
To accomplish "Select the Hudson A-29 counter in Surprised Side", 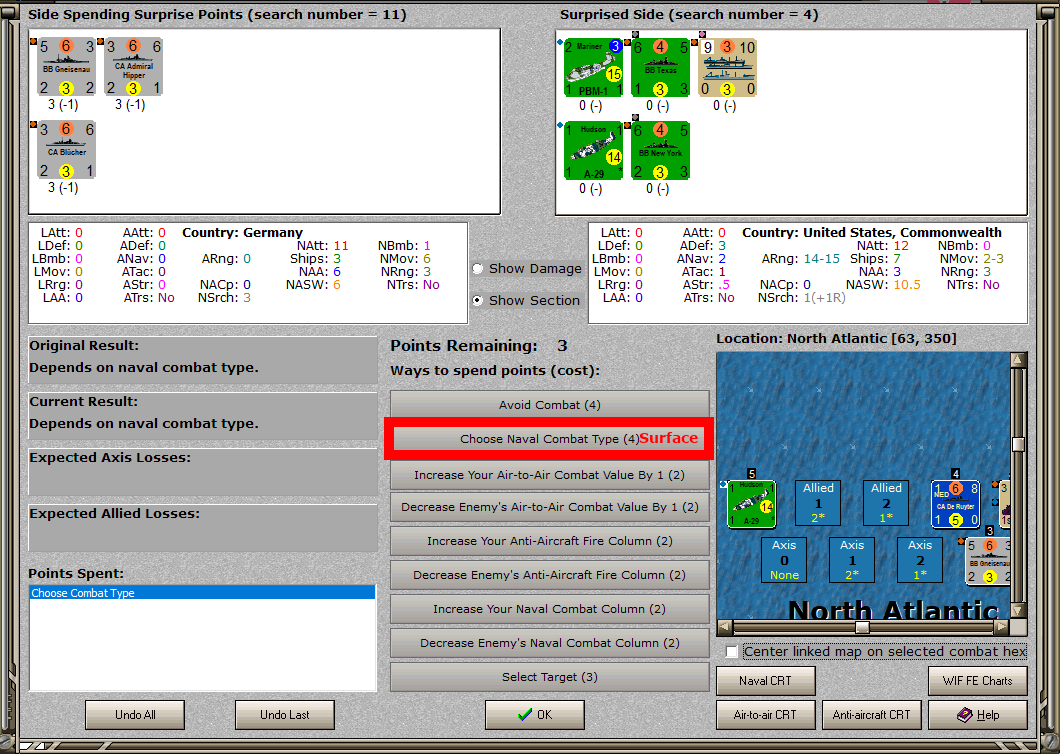I will pos(593,151).
